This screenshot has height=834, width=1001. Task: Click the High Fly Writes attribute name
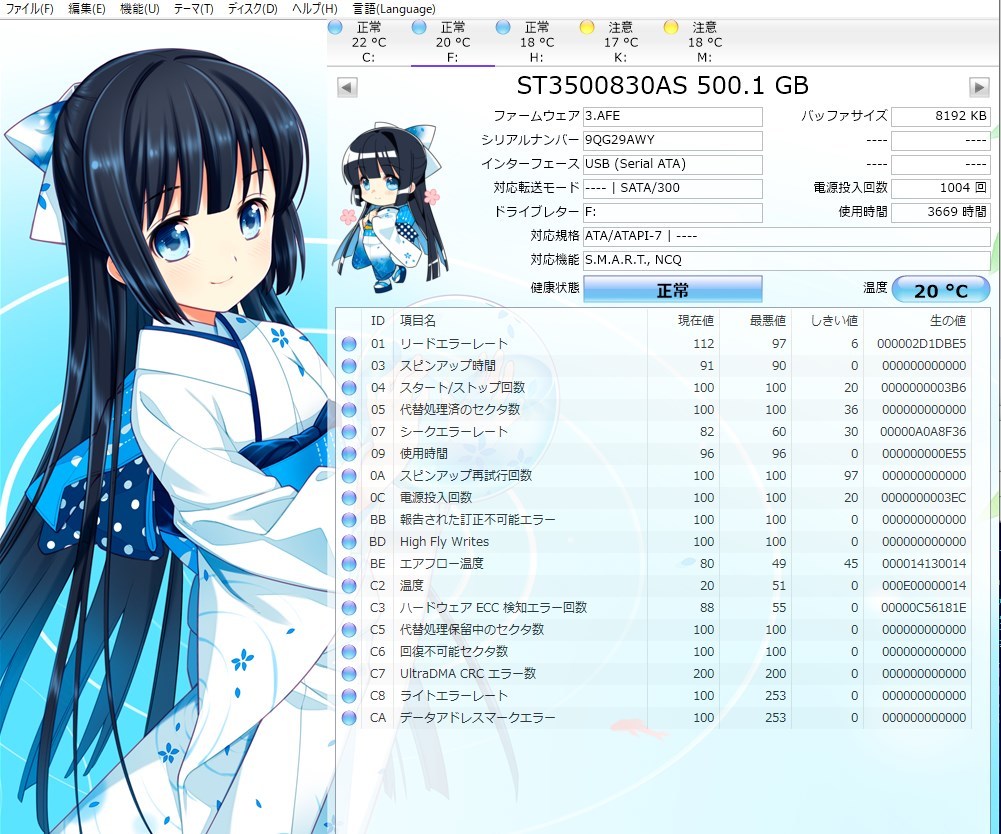pyautogui.click(x=444, y=542)
